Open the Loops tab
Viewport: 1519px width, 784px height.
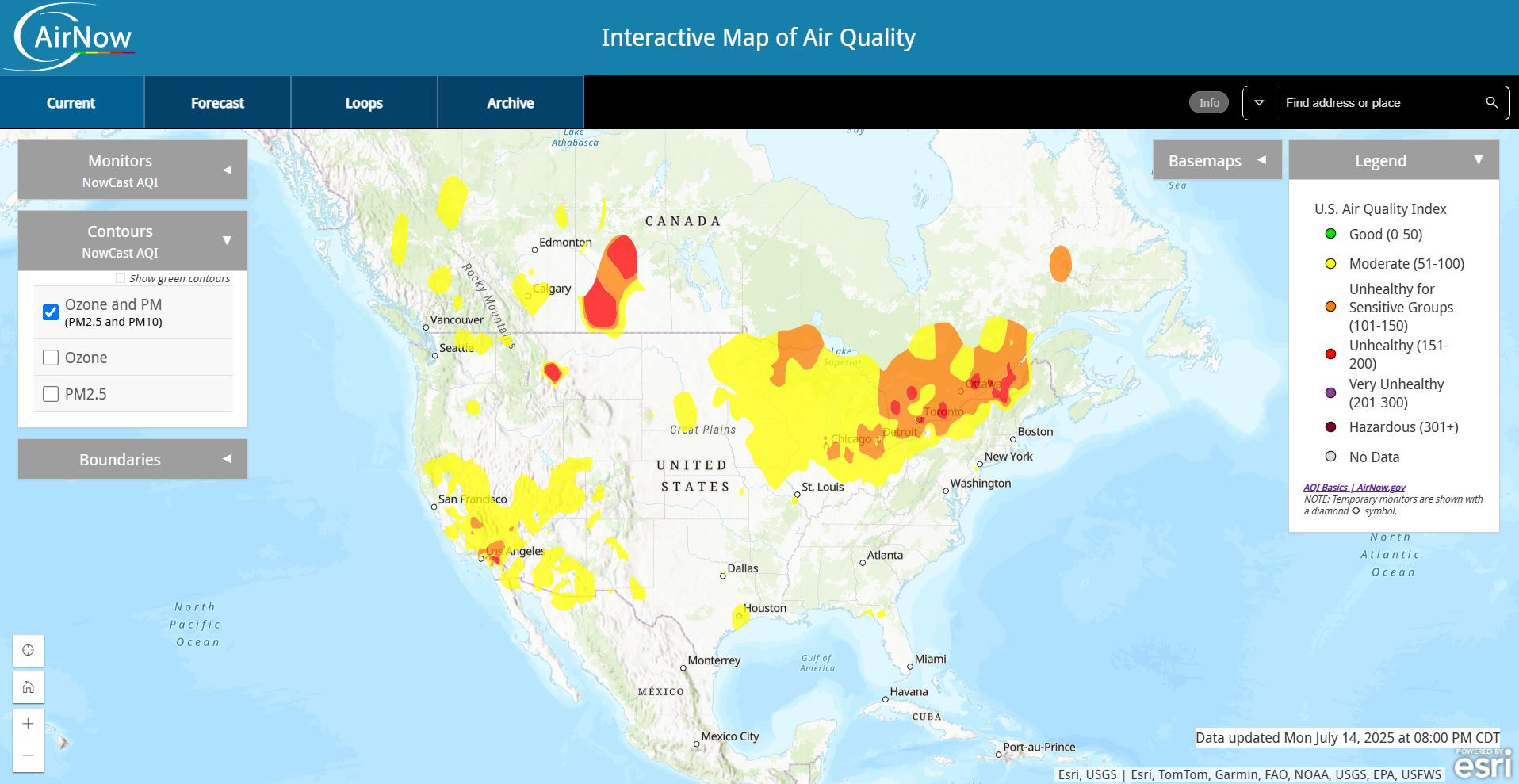pos(364,103)
